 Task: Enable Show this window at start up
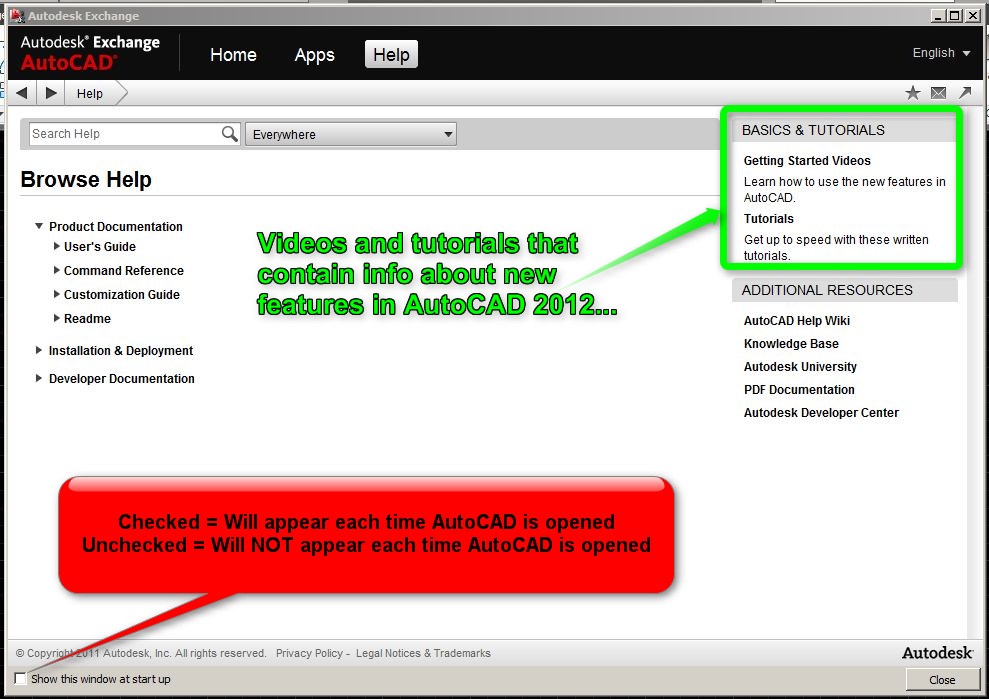click(x=21, y=679)
